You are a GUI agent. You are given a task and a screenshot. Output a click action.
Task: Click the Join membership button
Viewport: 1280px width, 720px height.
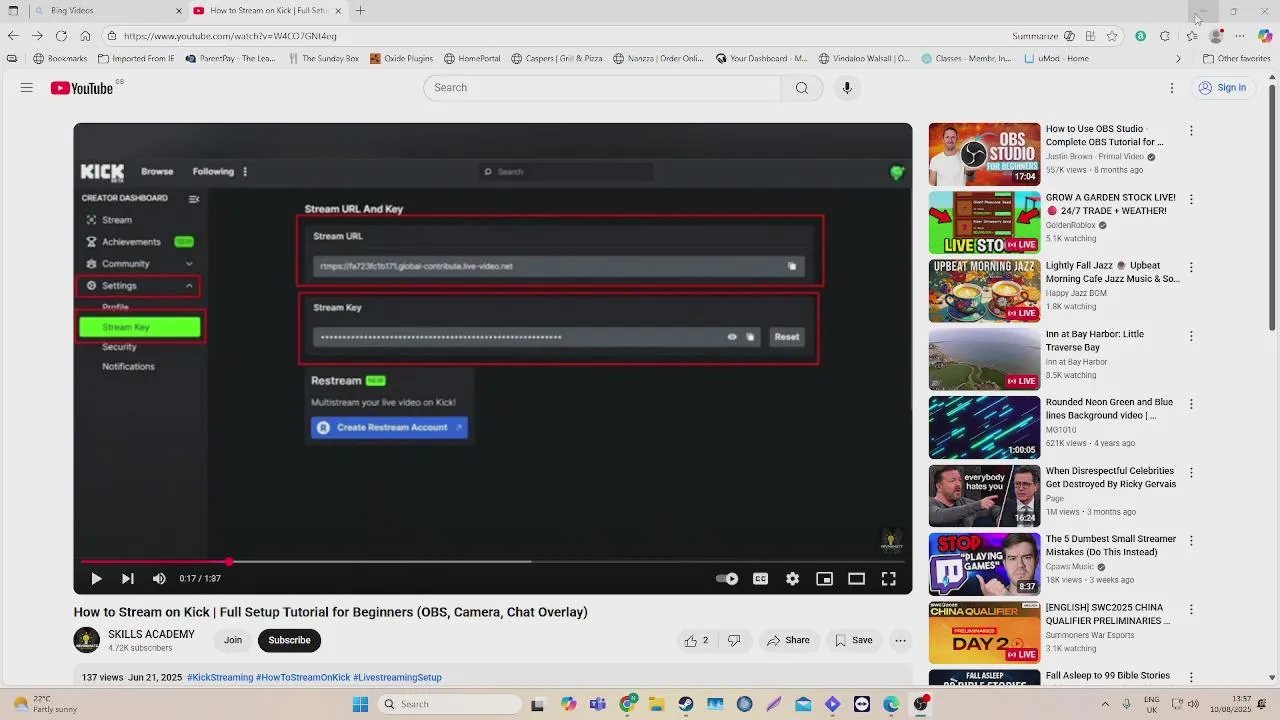click(x=233, y=640)
